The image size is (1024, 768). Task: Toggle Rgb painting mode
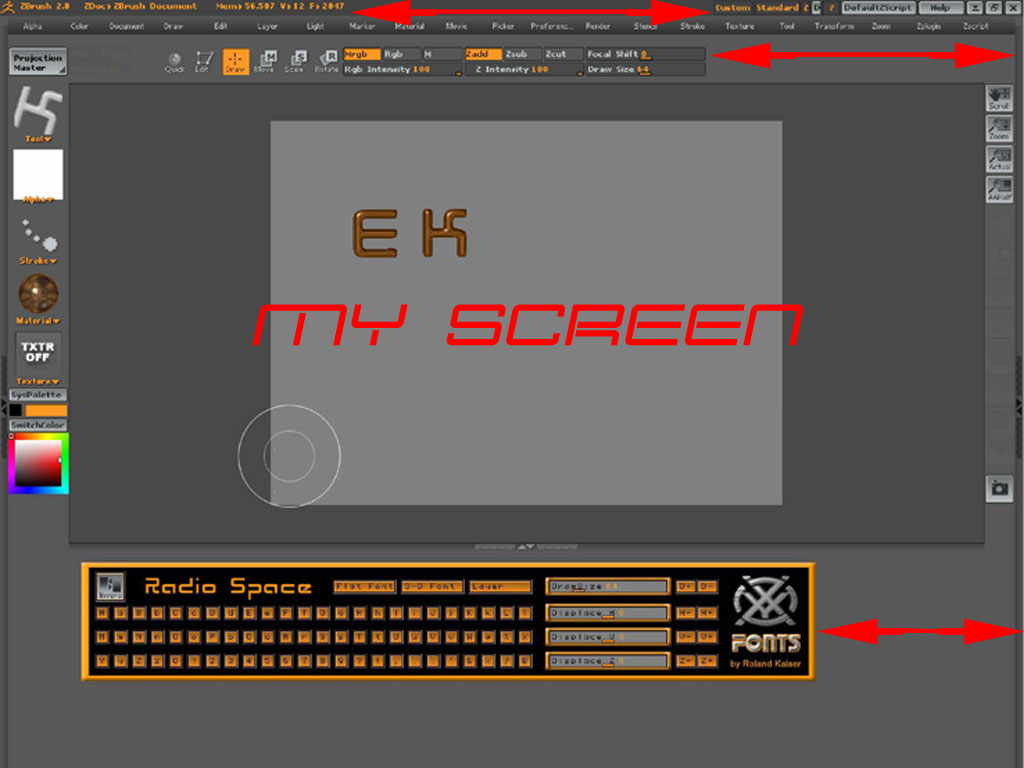[x=402, y=54]
